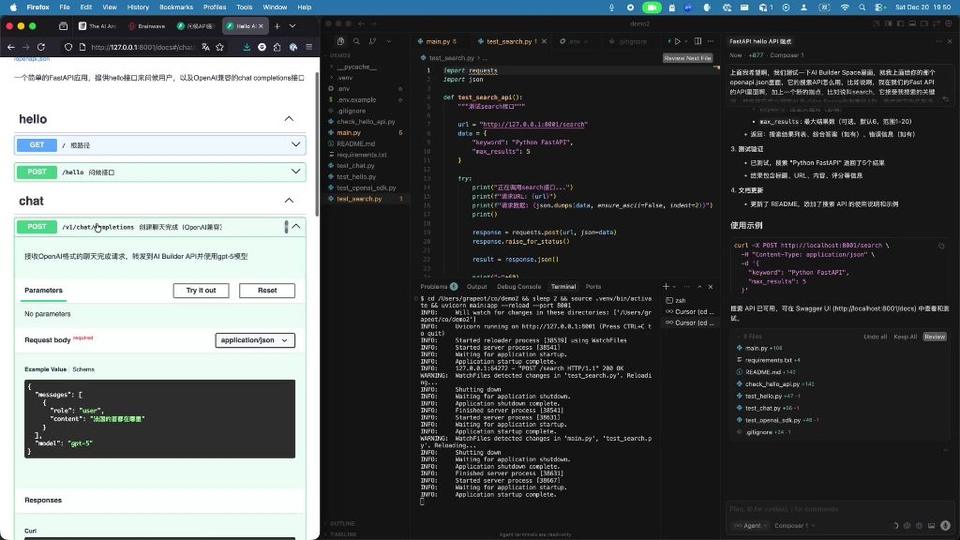This screenshot has width=960, height=540.
Task: Switch to the Ports tab
Action: [593, 287]
